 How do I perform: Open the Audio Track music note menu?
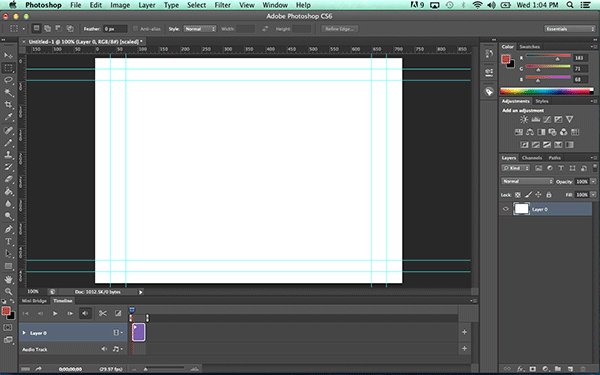(x=117, y=349)
